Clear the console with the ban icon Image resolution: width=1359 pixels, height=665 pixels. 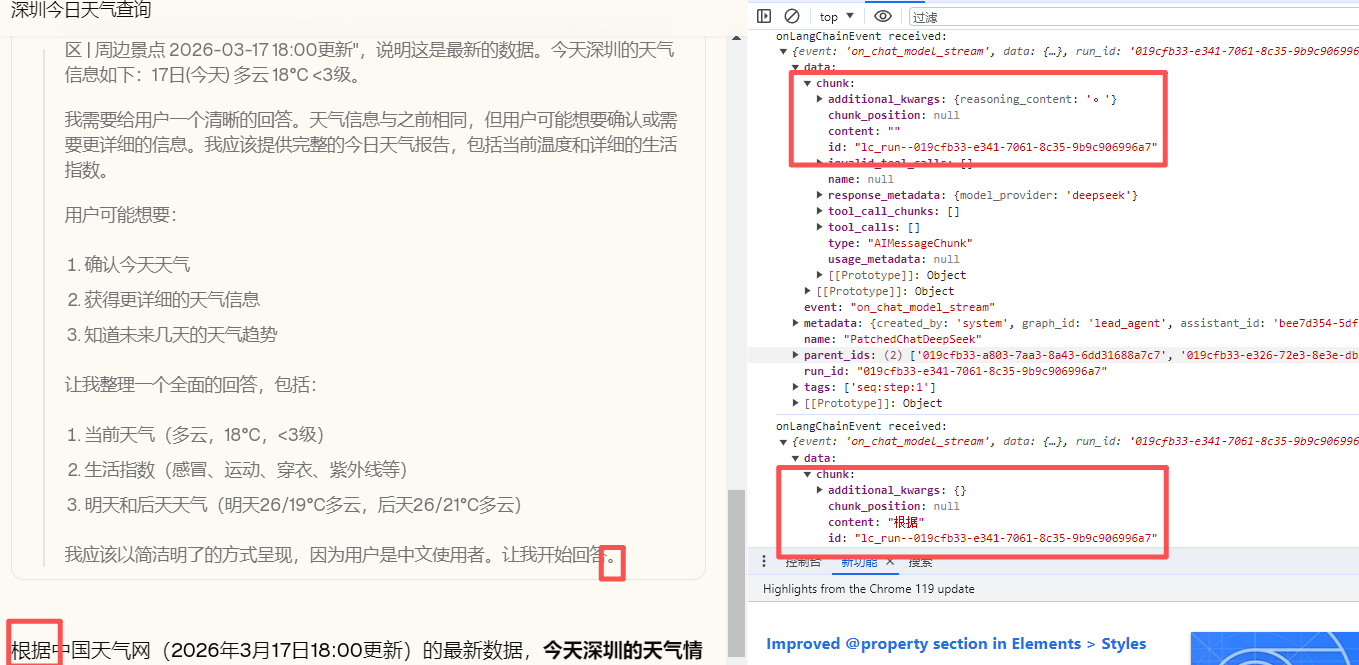click(792, 16)
